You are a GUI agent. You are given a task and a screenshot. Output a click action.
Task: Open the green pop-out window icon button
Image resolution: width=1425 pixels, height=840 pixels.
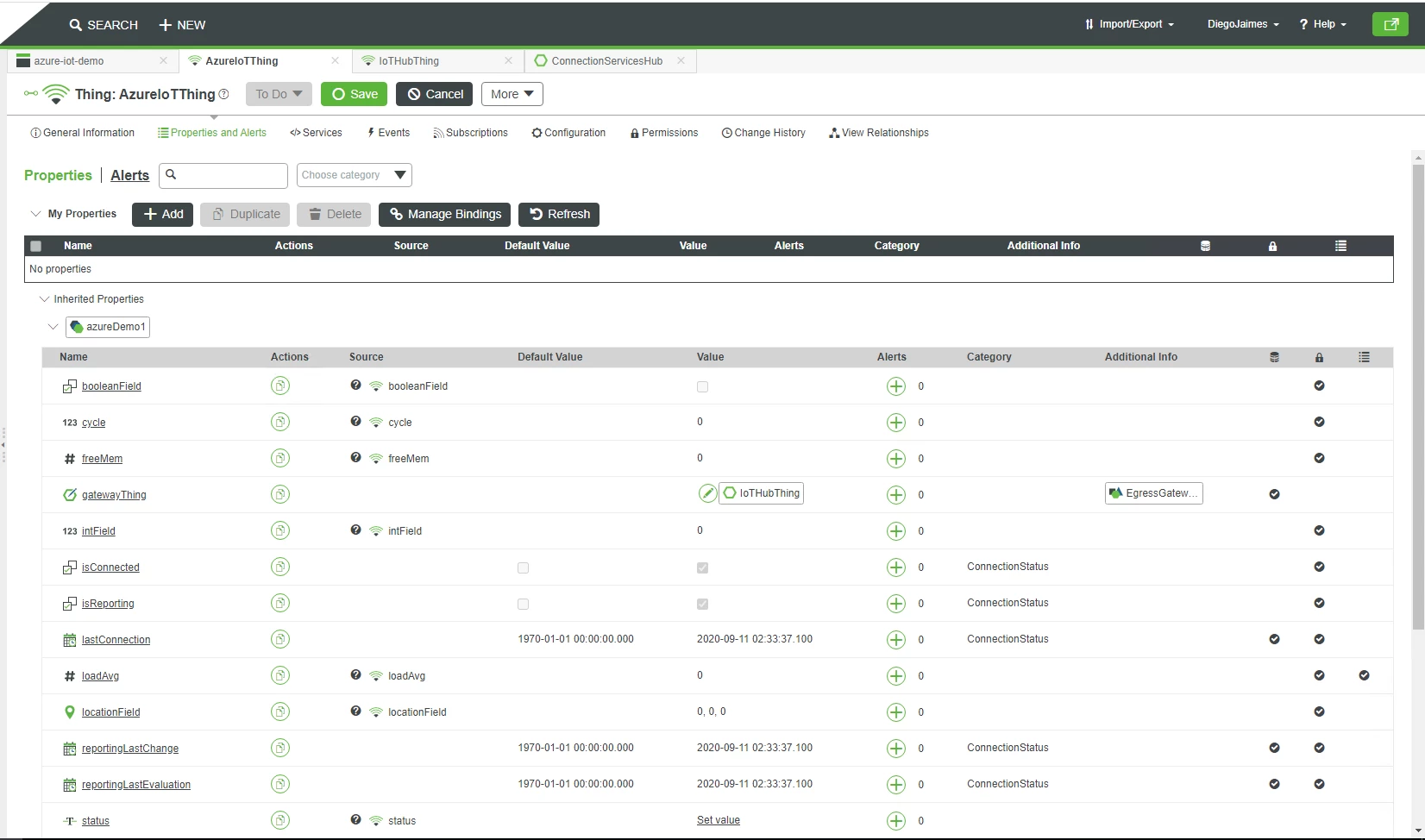(x=1390, y=24)
